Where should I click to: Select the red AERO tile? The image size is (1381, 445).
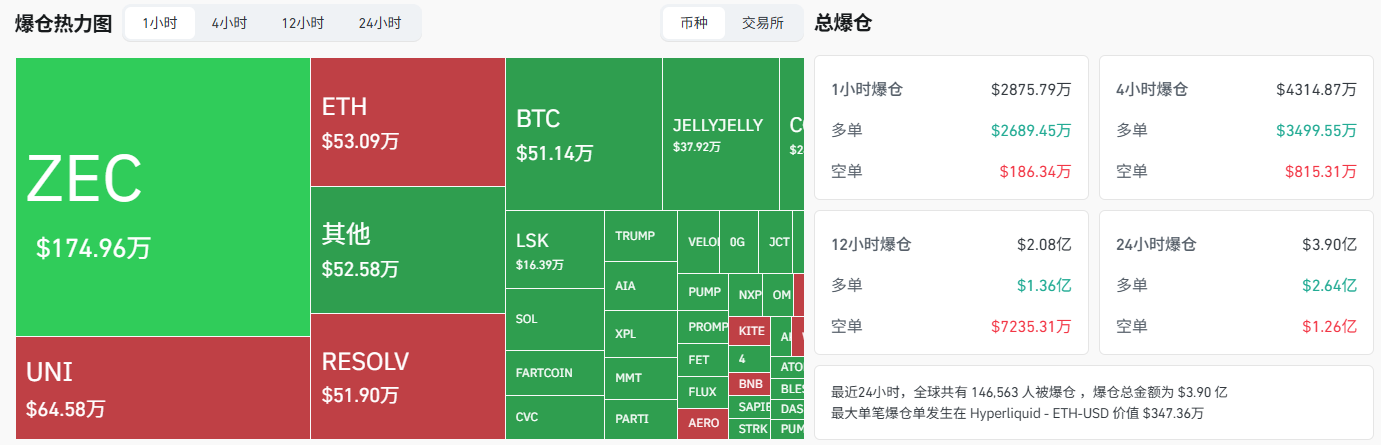pyautogui.click(x=703, y=423)
